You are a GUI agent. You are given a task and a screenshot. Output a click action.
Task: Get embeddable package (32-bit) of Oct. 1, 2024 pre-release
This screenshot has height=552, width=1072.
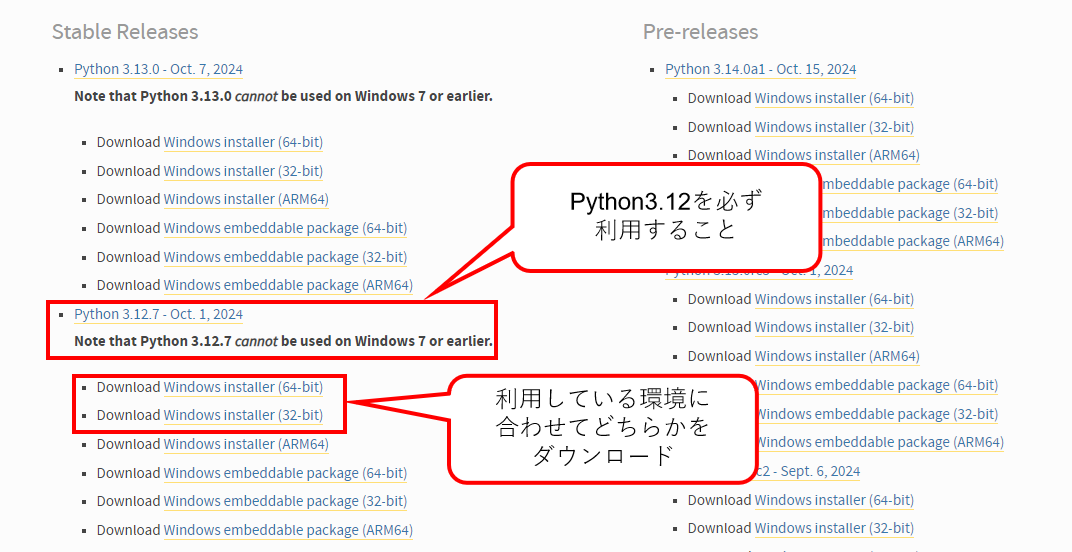[877, 415]
